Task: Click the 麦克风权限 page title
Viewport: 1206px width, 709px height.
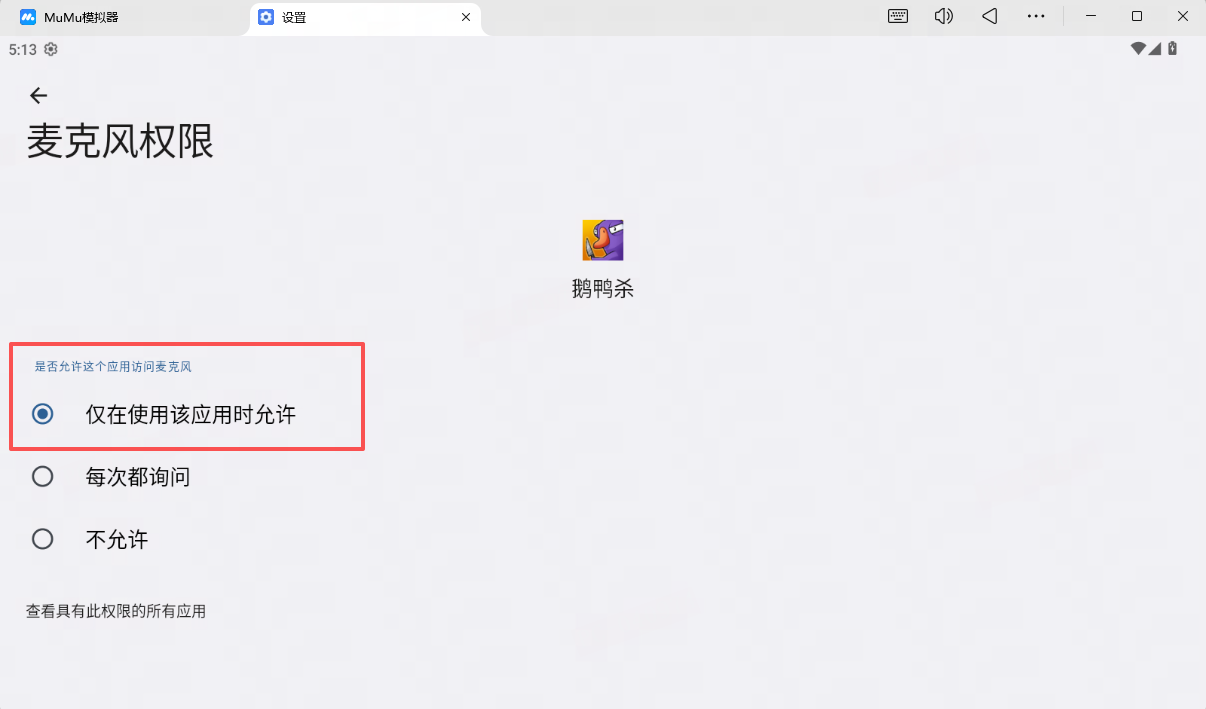Action: tap(120, 142)
